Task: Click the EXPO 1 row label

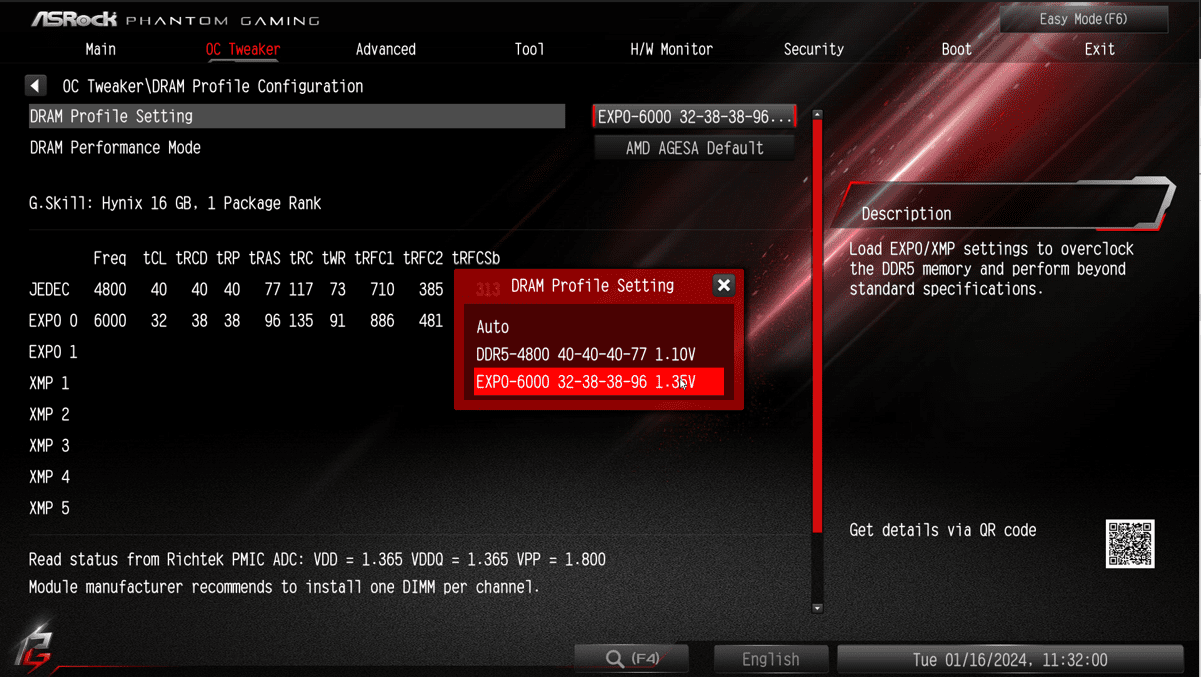Action: (x=53, y=352)
